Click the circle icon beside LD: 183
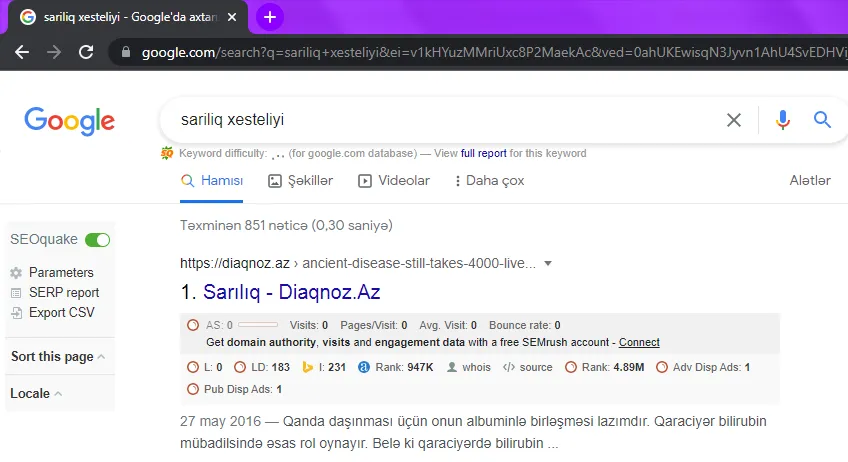 240,367
